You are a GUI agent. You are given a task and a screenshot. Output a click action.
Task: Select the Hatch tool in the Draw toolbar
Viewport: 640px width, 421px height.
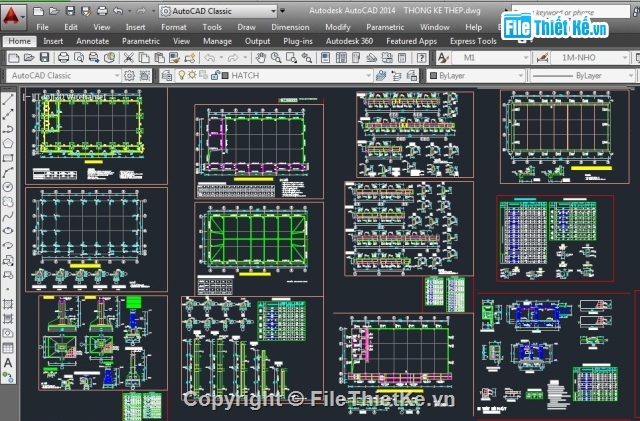point(8,304)
